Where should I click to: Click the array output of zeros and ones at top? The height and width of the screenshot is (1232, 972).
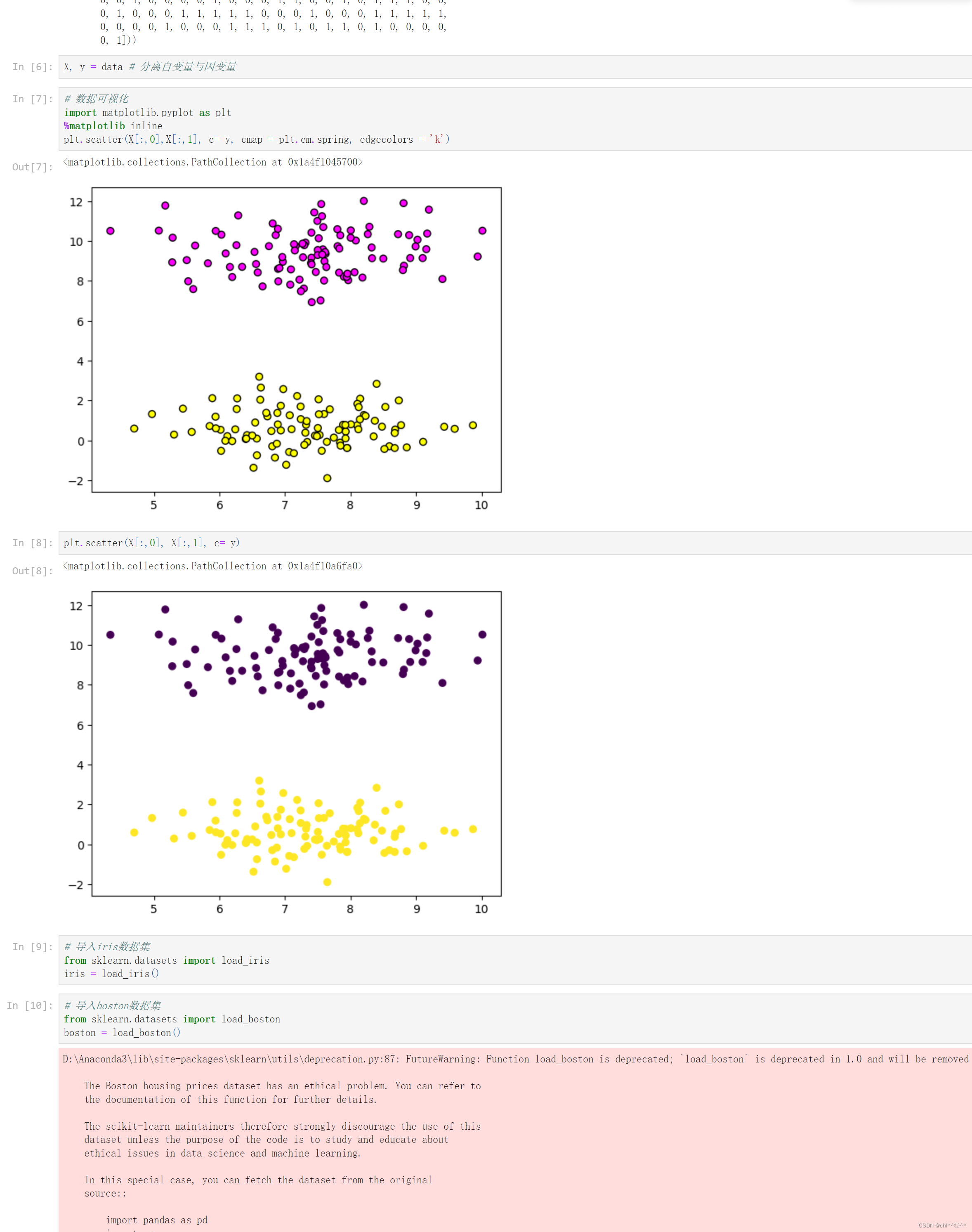(273, 20)
